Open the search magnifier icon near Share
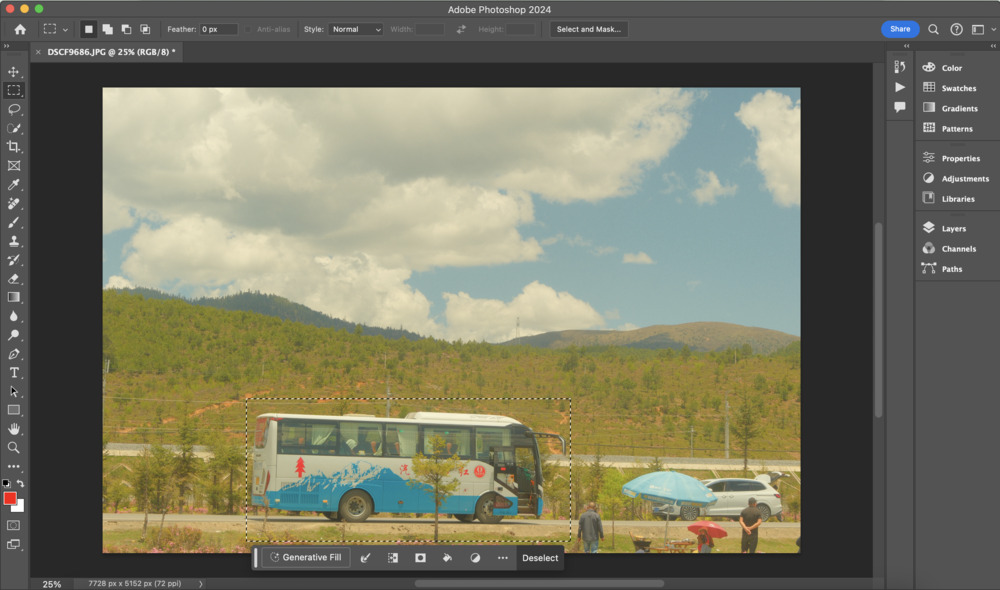 click(933, 29)
